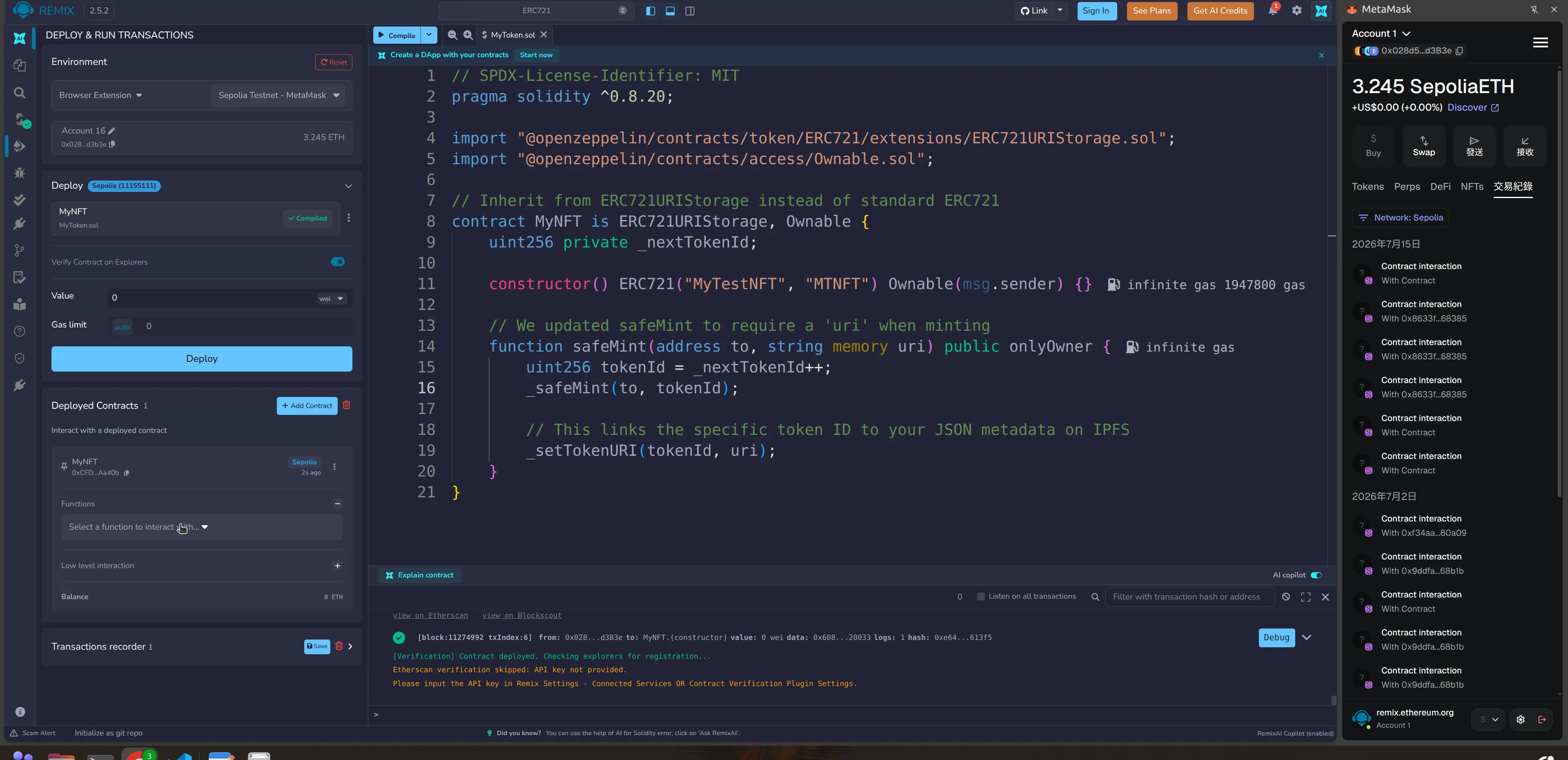Toggle the auto gas limit button
The image size is (1568, 760).
coord(122,326)
